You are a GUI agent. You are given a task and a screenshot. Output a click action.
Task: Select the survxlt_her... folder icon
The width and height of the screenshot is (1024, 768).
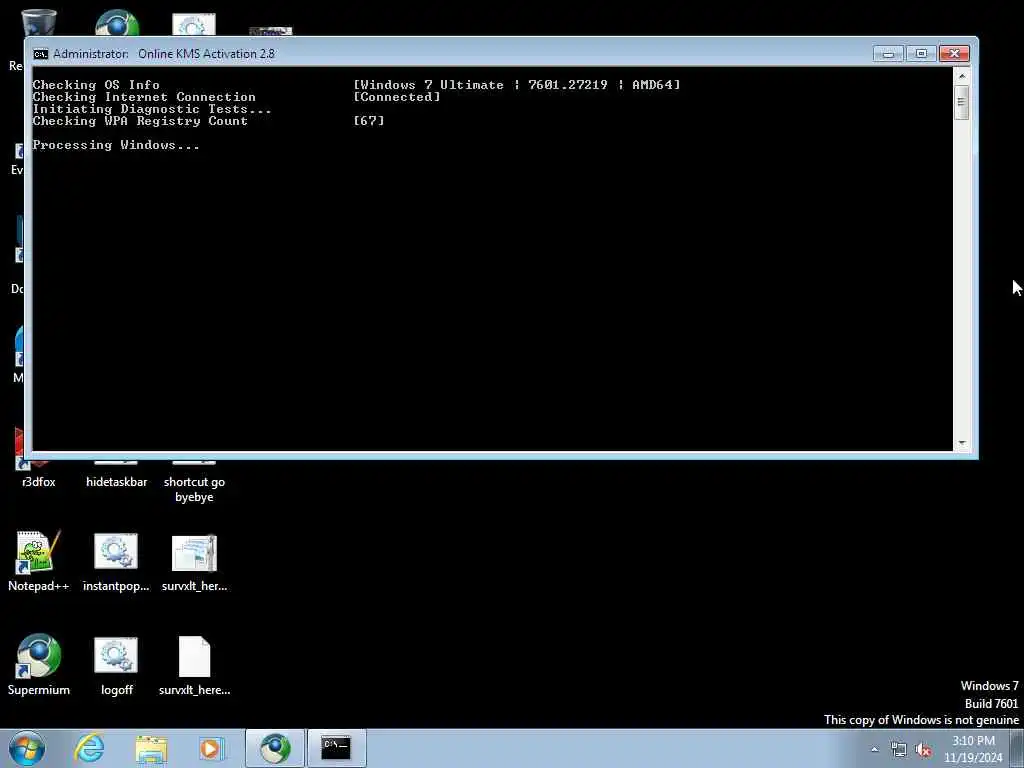tap(194, 562)
